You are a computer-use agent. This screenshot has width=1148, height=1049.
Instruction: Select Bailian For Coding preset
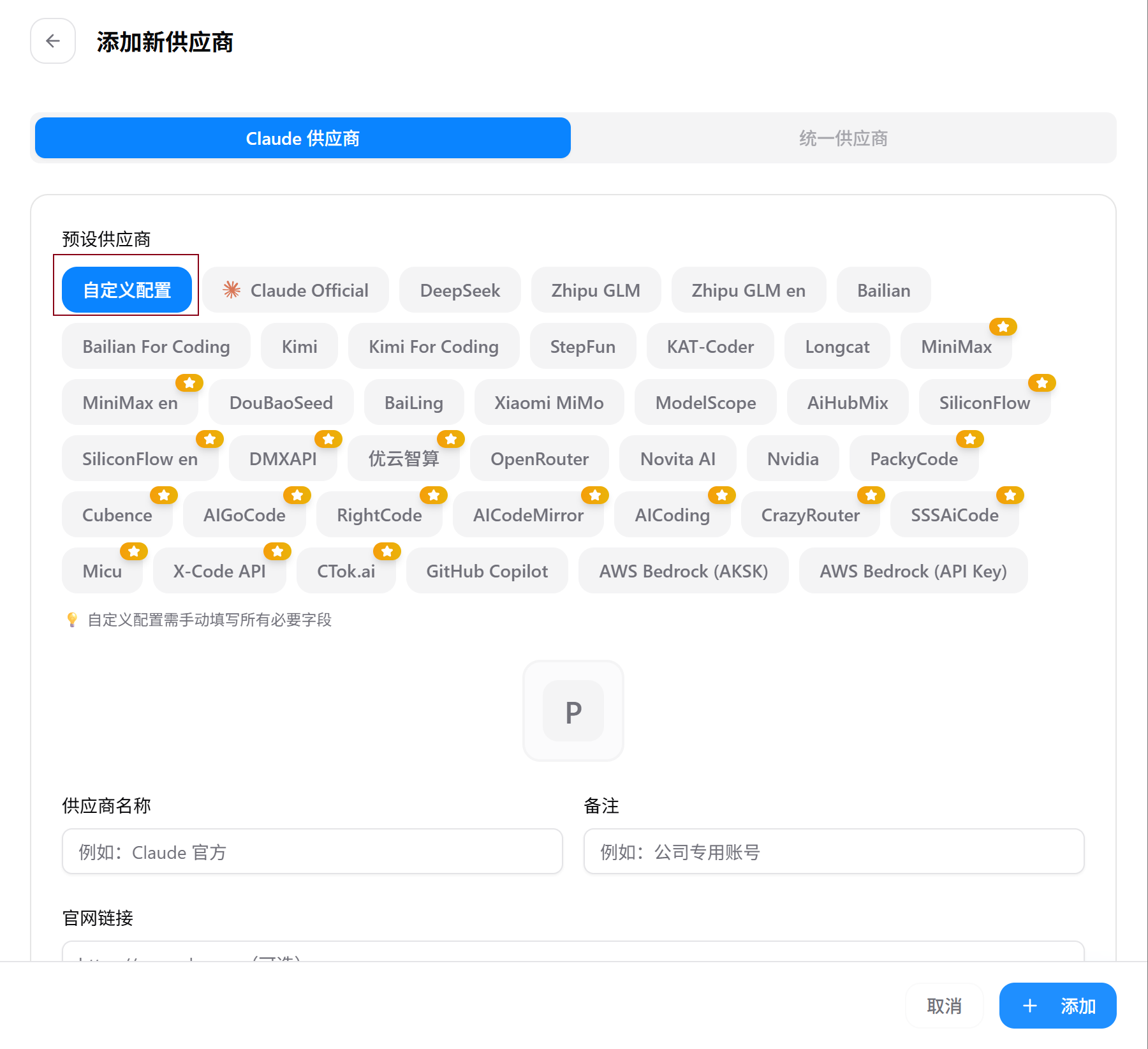pos(156,346)
